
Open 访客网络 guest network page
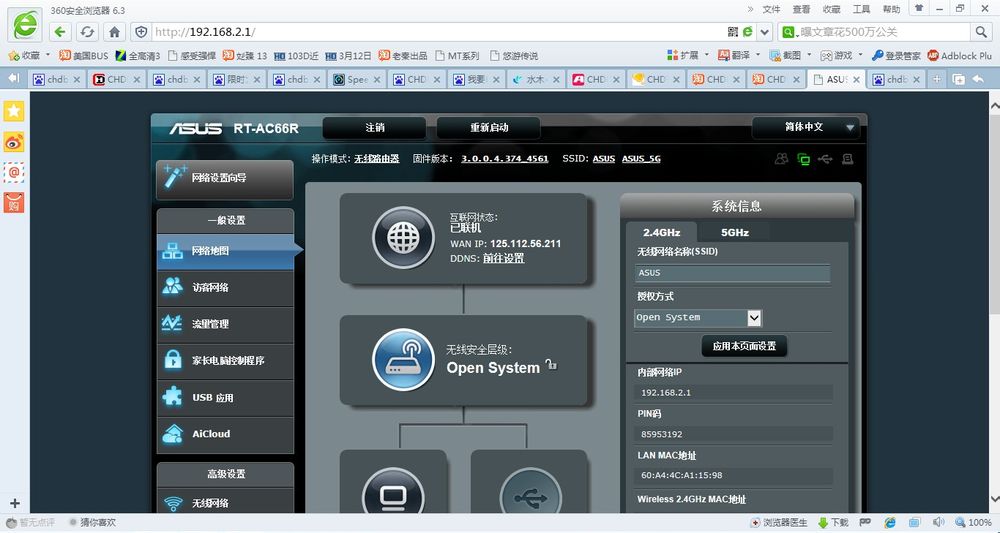(225, 288)
